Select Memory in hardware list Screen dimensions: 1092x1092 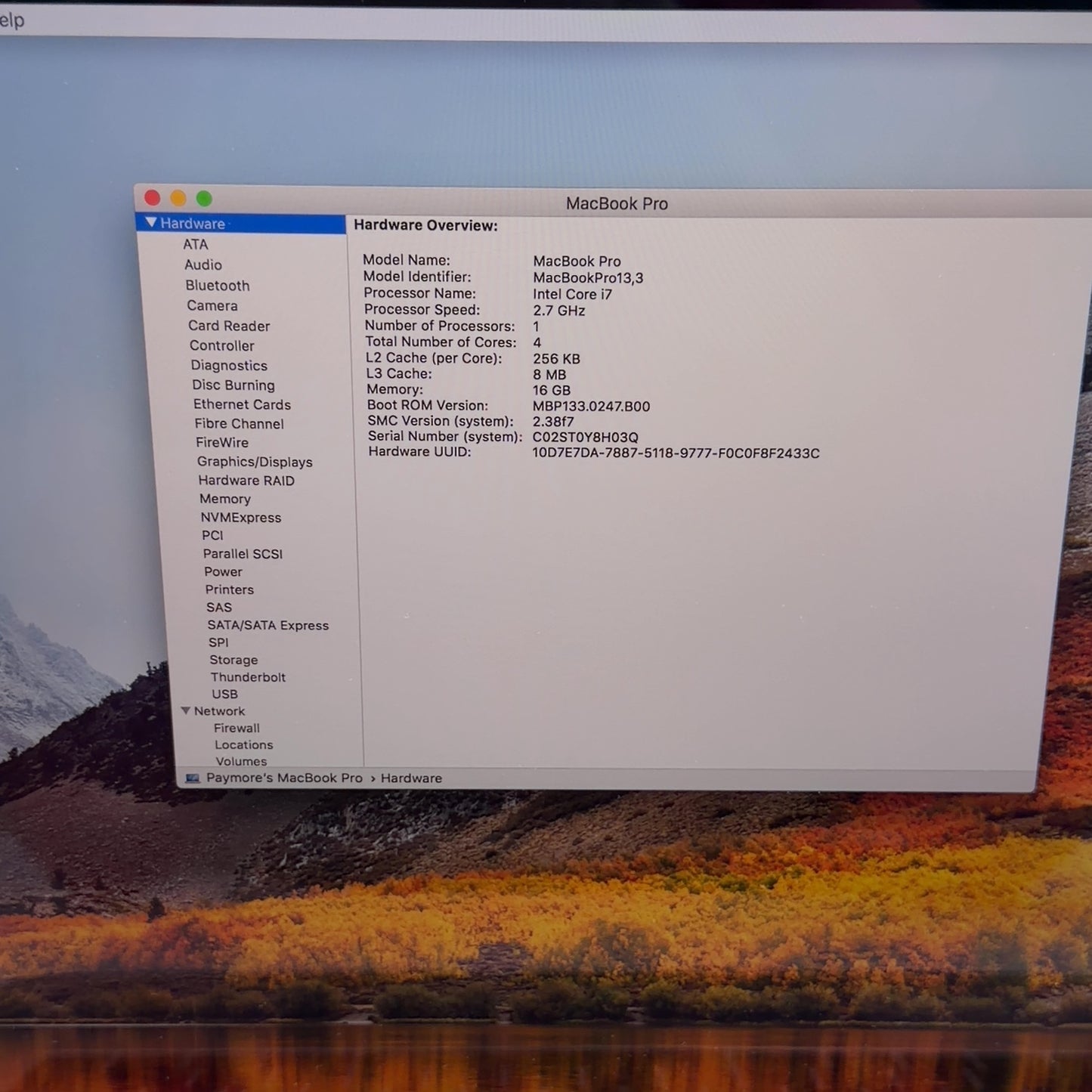pyautogui.click(x=225, y=499)
